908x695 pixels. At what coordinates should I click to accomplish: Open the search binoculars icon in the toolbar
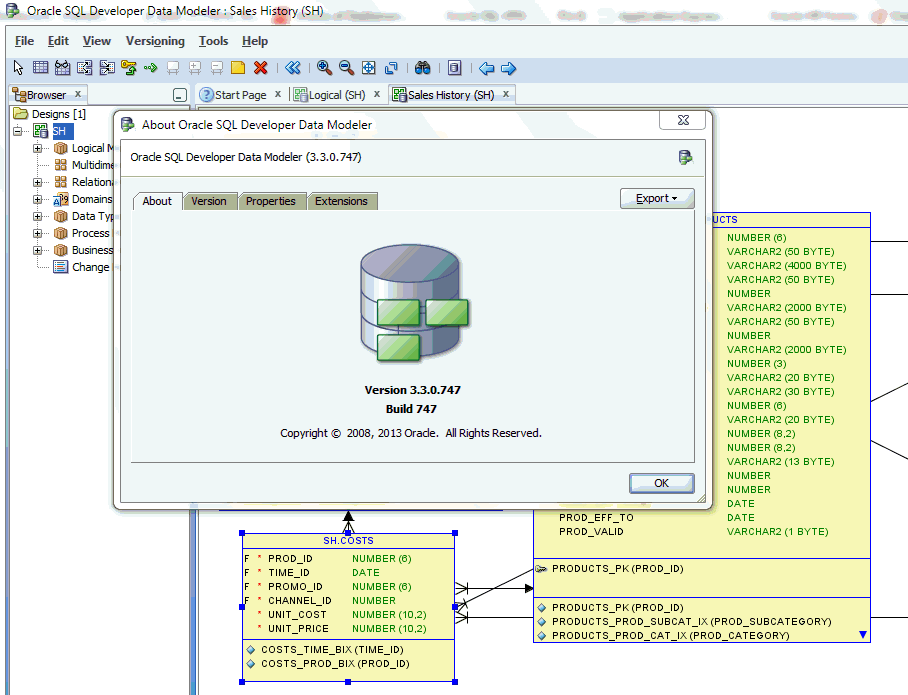423,67
